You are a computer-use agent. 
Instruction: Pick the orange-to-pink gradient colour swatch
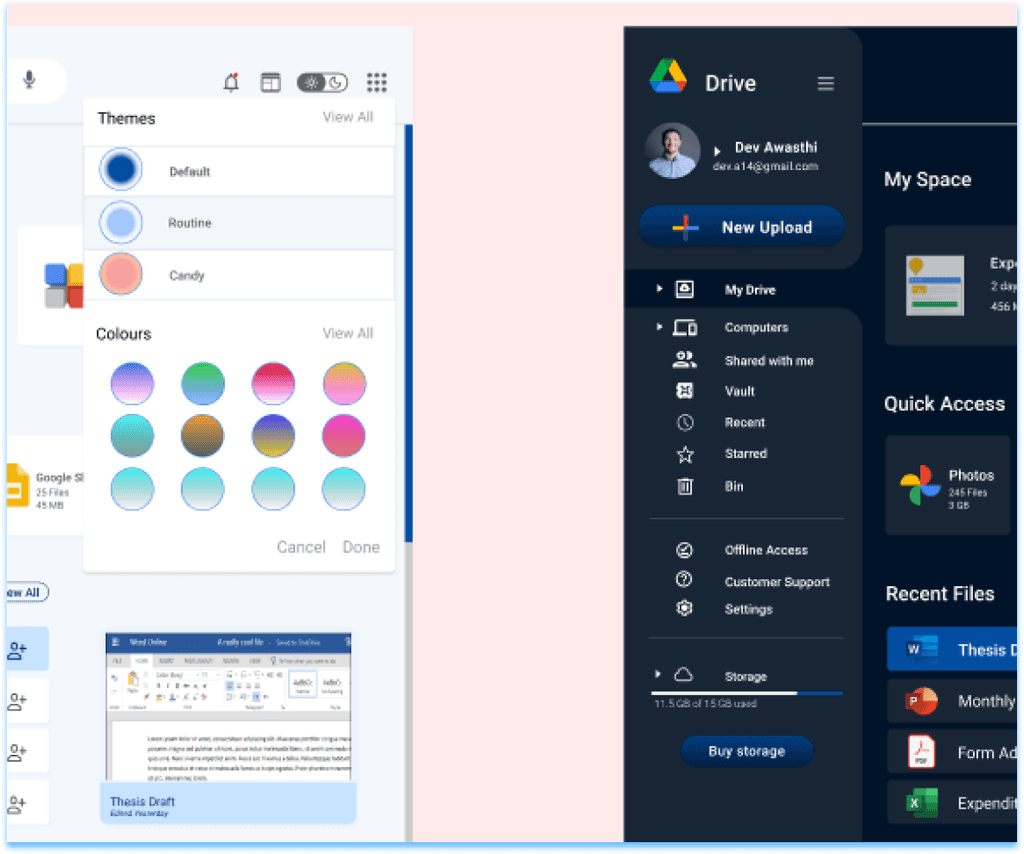[x=344, y=383]
